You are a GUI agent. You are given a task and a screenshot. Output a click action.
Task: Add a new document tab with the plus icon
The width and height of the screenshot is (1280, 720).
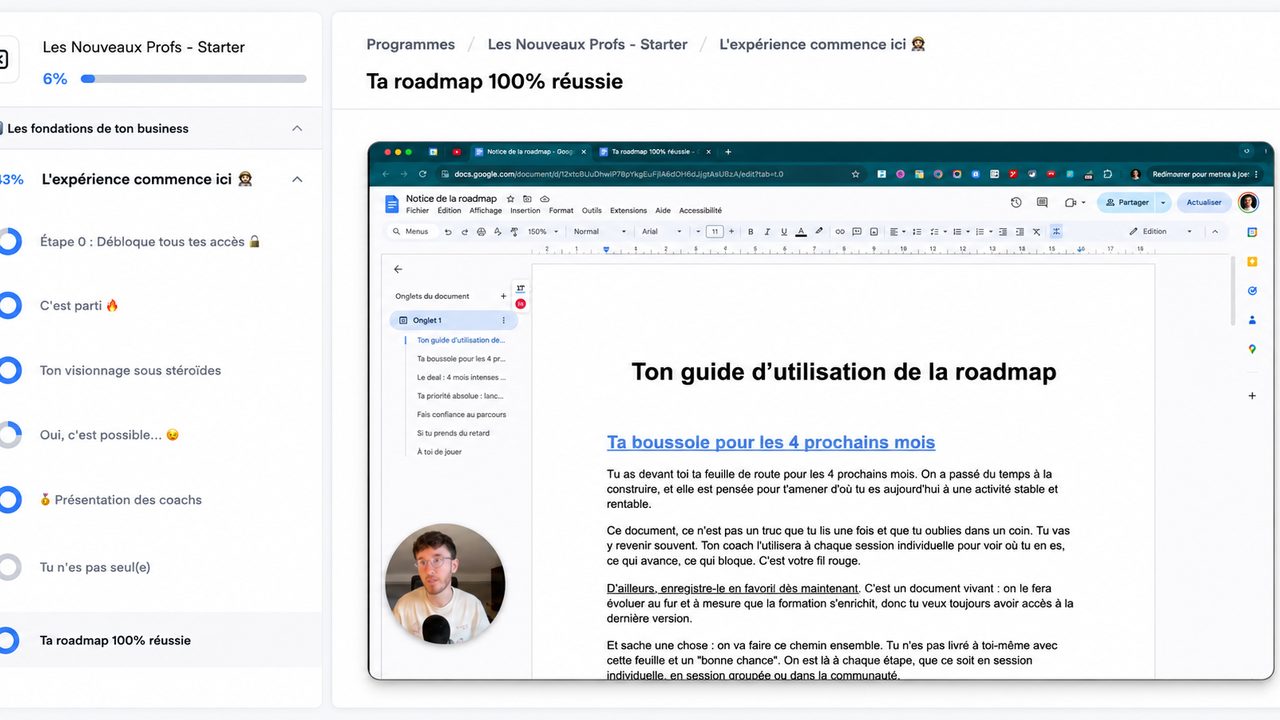click(503, 296)
